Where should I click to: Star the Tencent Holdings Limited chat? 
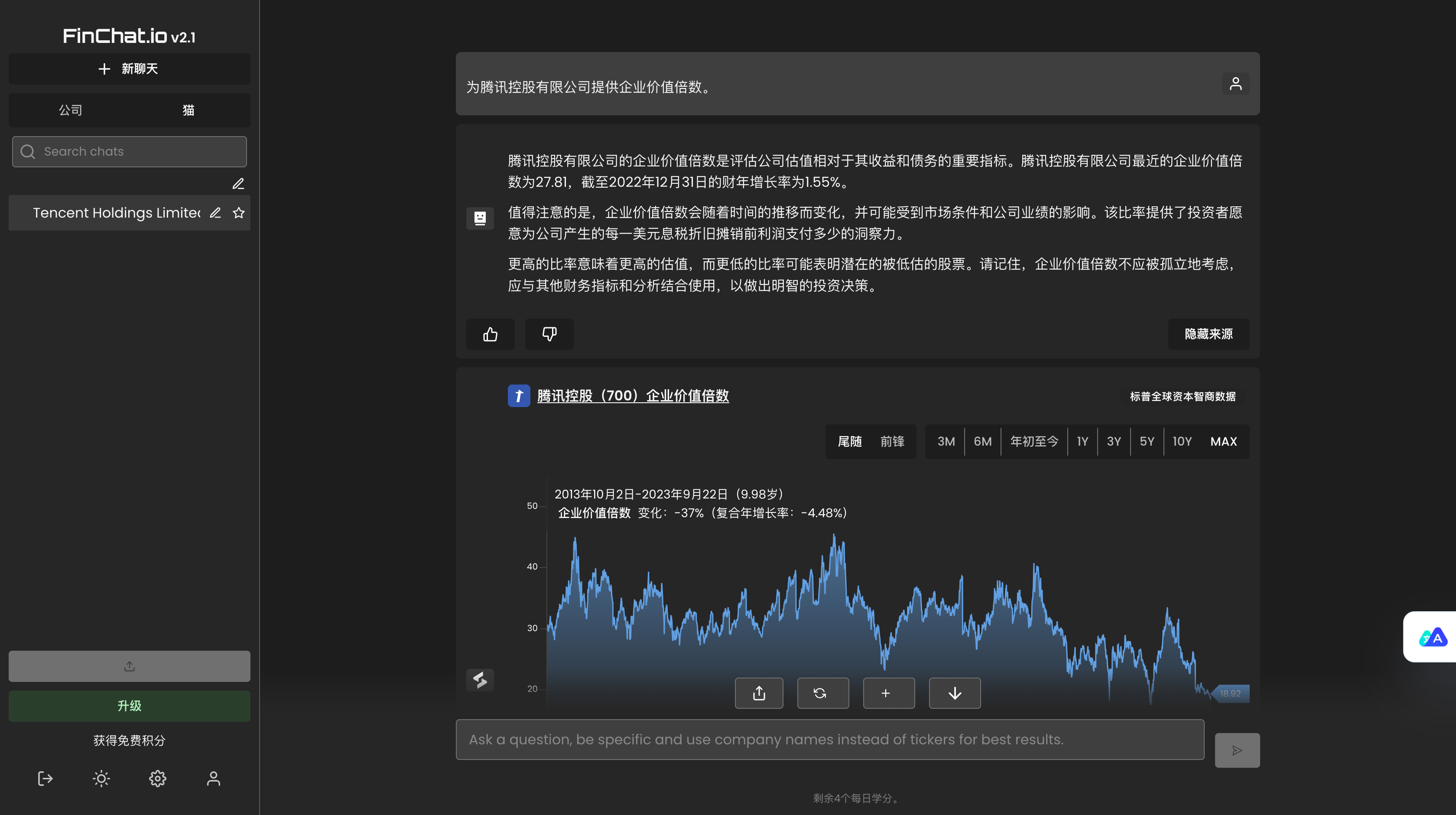(238, 213)
